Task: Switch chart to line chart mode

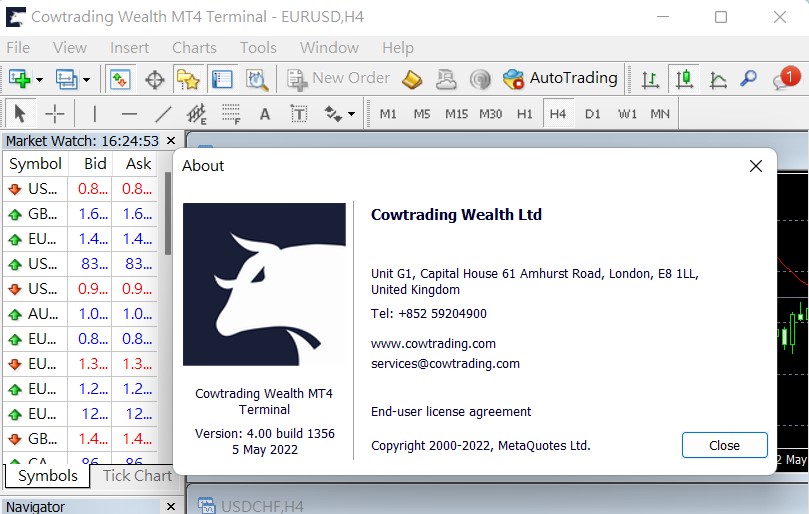Action: click(x=718, y=79)
